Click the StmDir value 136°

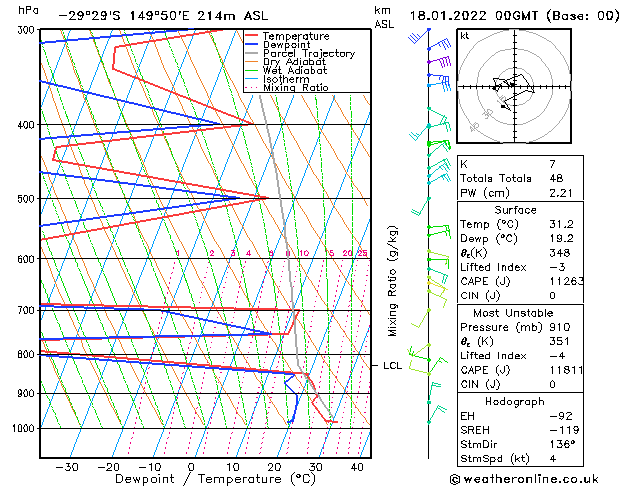562,444
